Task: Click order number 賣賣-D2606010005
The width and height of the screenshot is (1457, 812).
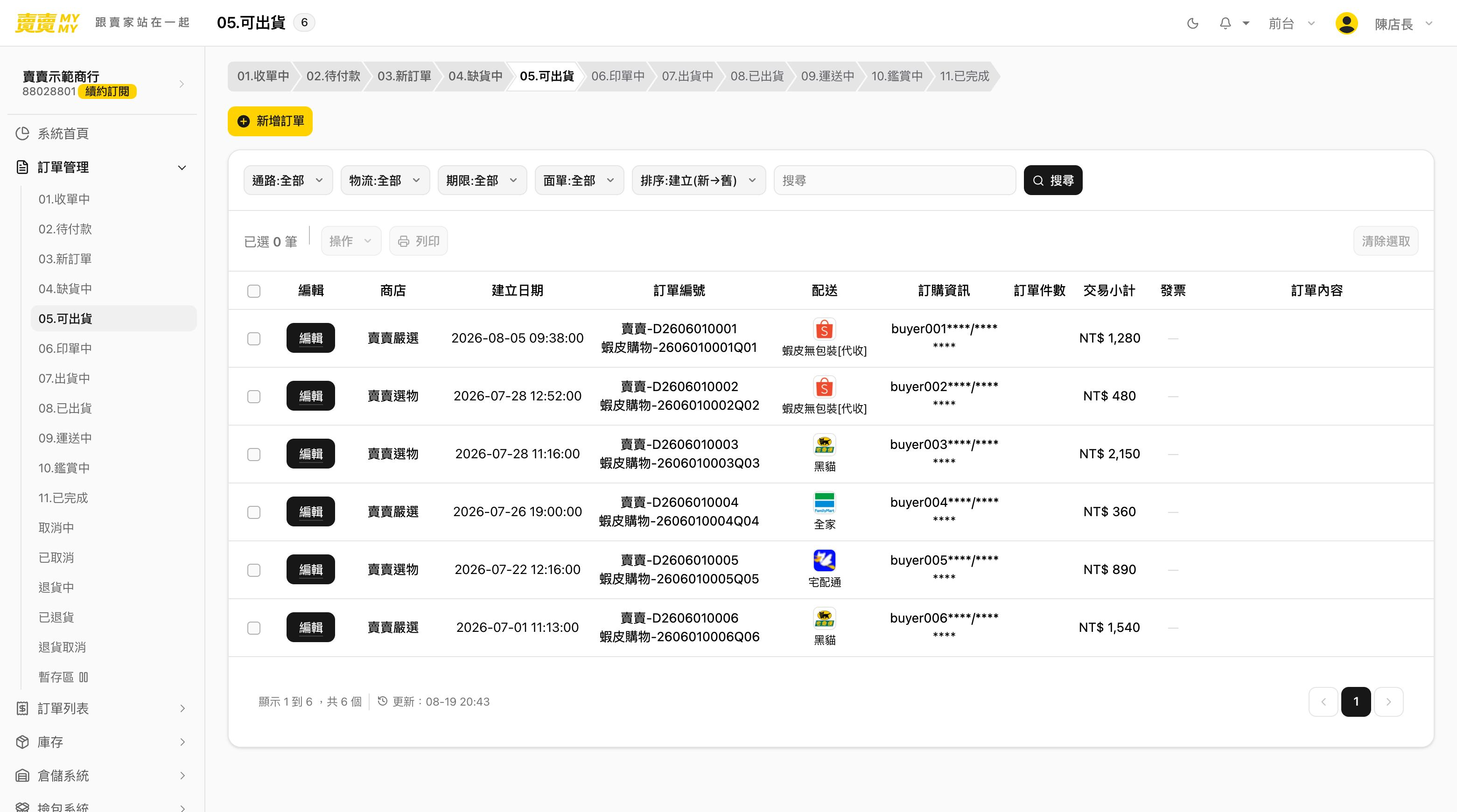Action: point(679,560)
